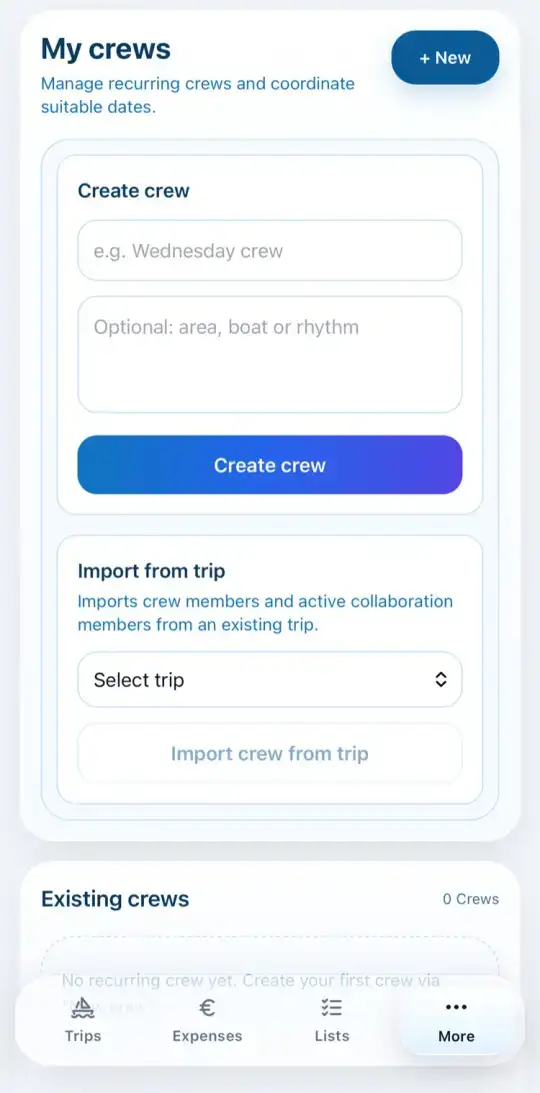Click the "Import crew from trip" button
The image size is (540, 1093).
point(270,754)
